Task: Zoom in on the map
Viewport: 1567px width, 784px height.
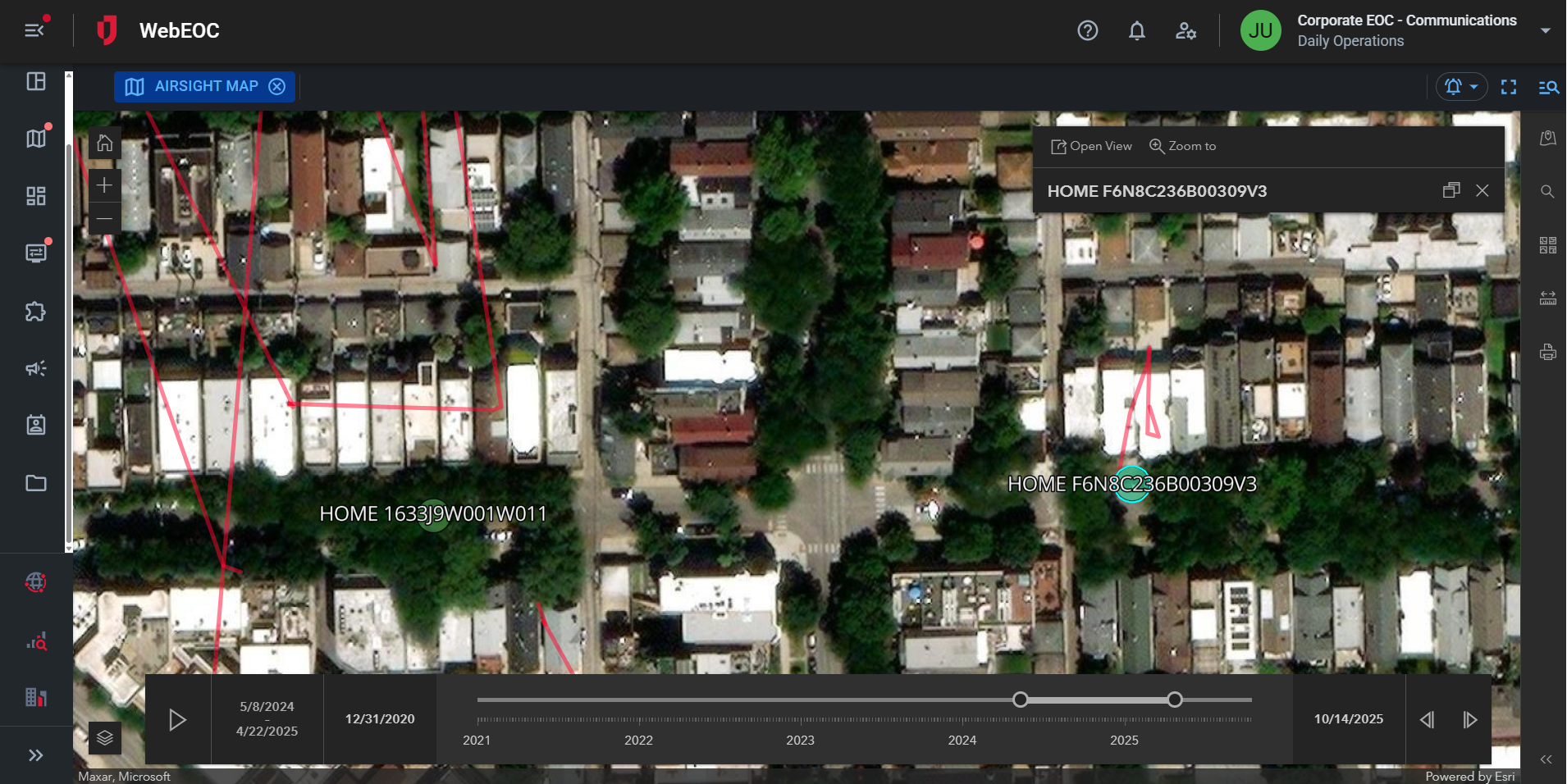Action: pos(104,186)
